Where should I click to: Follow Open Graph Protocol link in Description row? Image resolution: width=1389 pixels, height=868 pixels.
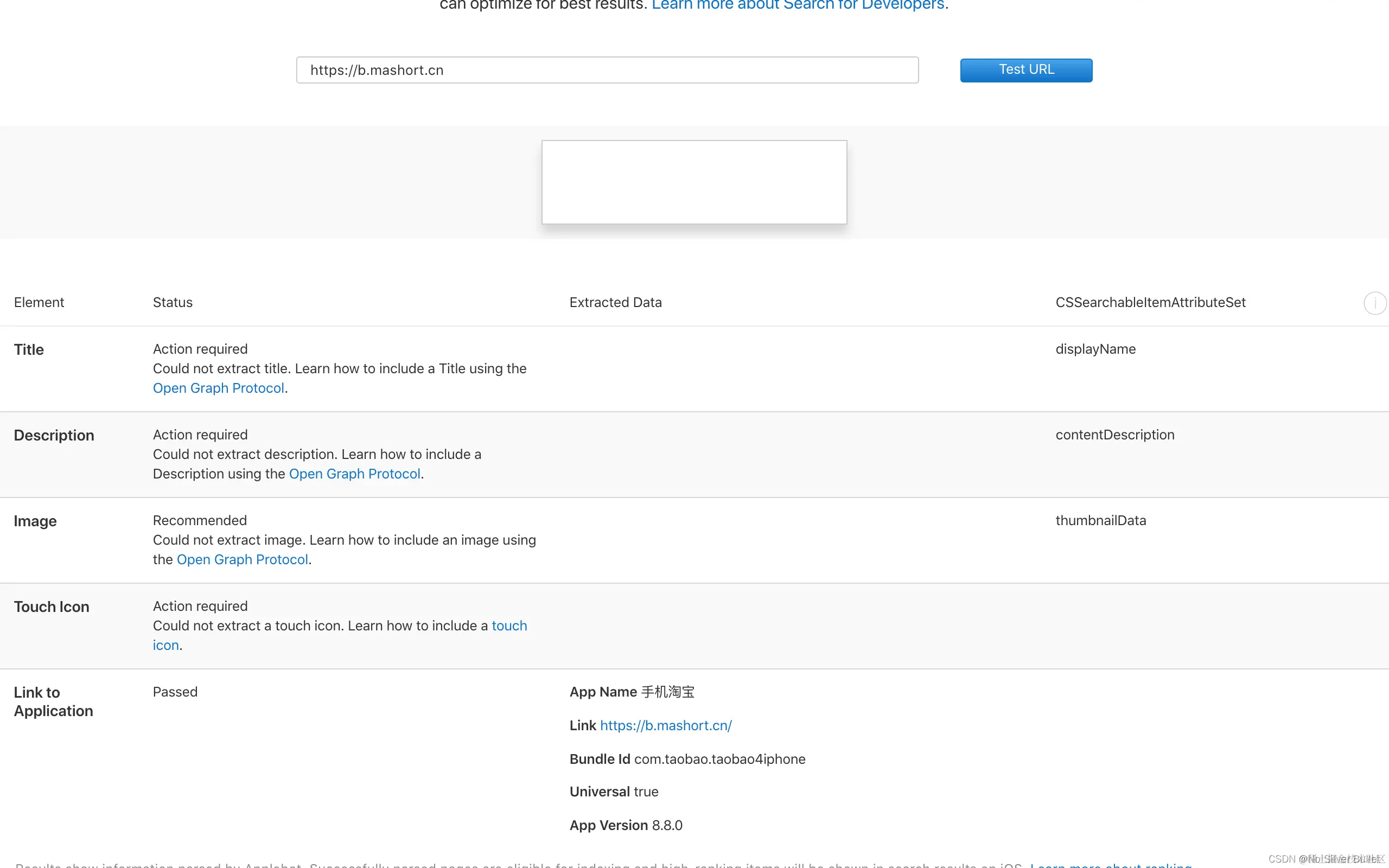click(x=354, y=474)
